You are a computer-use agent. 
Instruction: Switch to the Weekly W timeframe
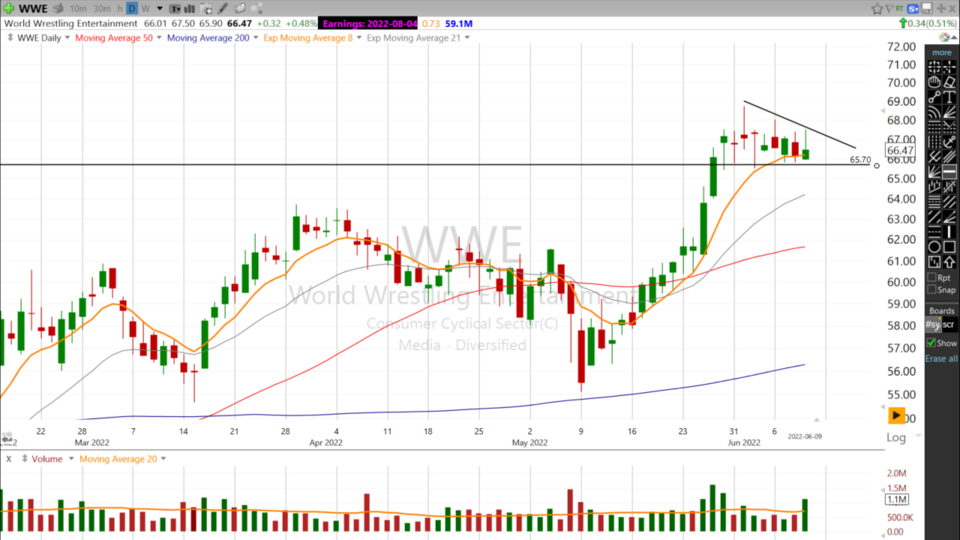[x=146, y=9]
